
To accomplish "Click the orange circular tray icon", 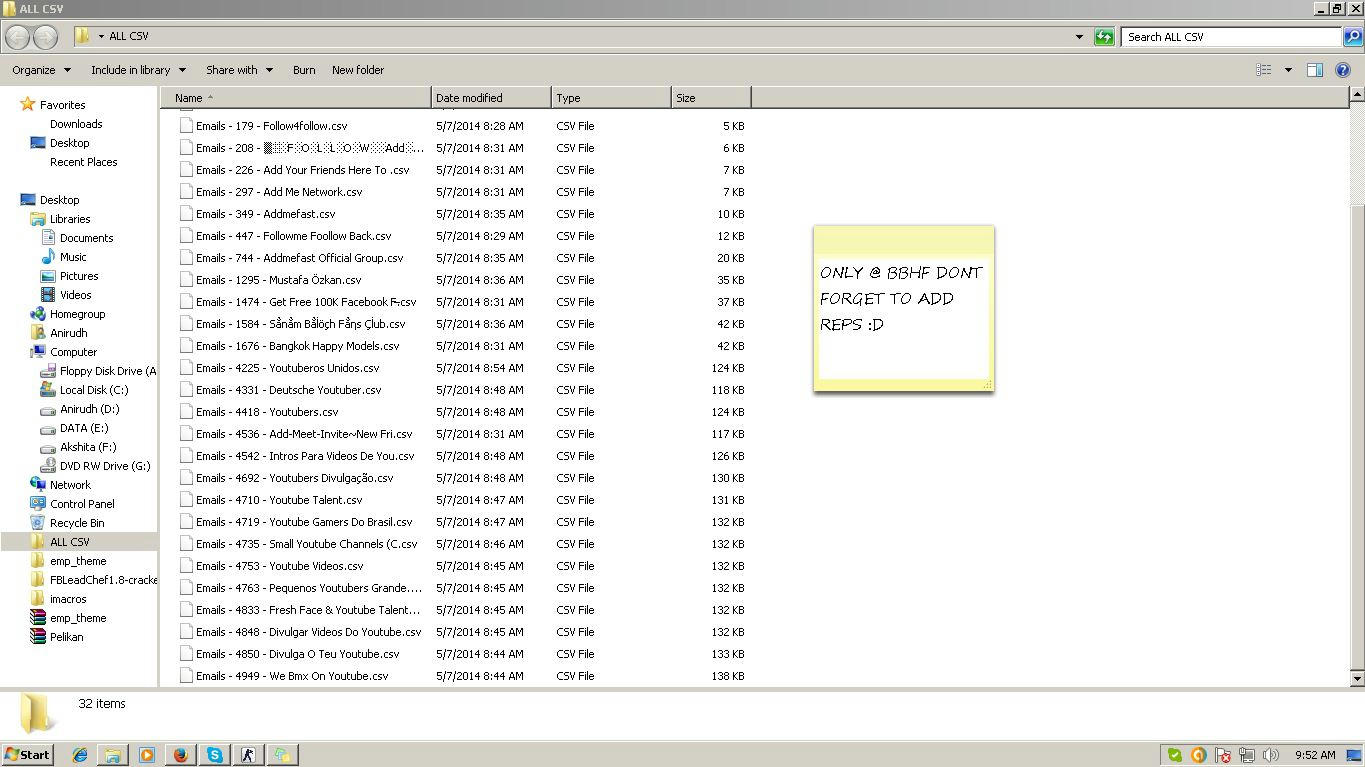I will pyautogui.click(x=1198, y=755).
